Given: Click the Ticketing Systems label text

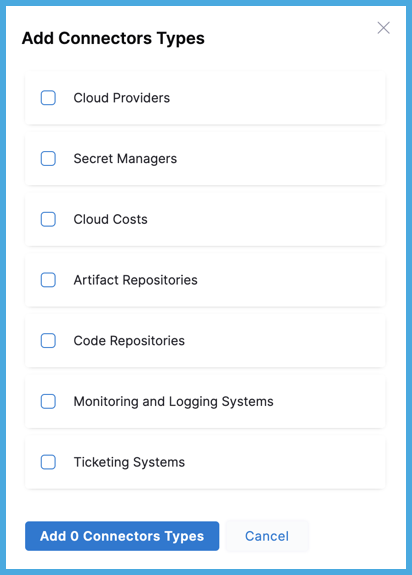Looking at the screenshot, I should click(129, 462).
